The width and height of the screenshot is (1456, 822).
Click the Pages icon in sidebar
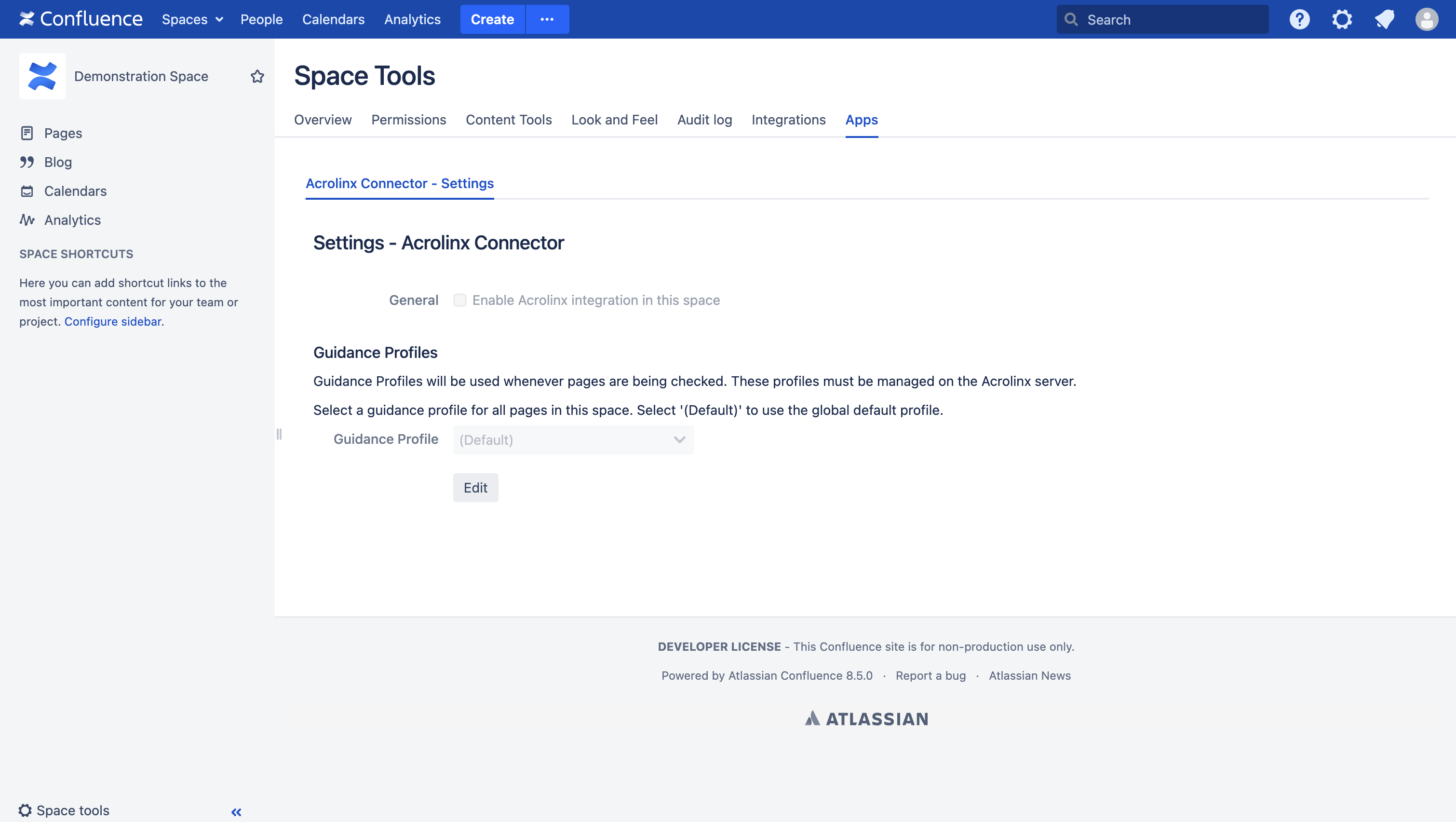[27, 133]
